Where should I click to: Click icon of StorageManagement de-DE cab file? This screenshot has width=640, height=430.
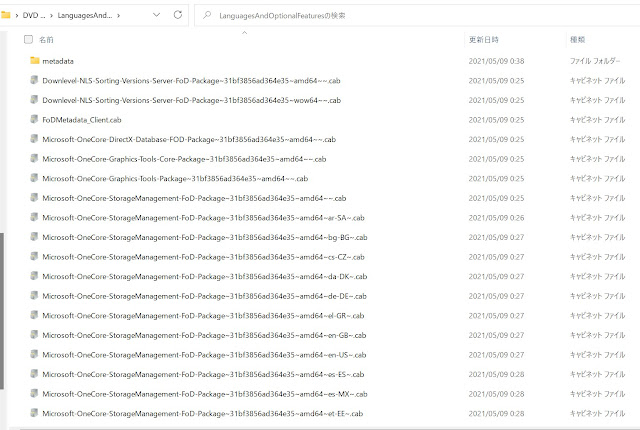pos(34,295)
